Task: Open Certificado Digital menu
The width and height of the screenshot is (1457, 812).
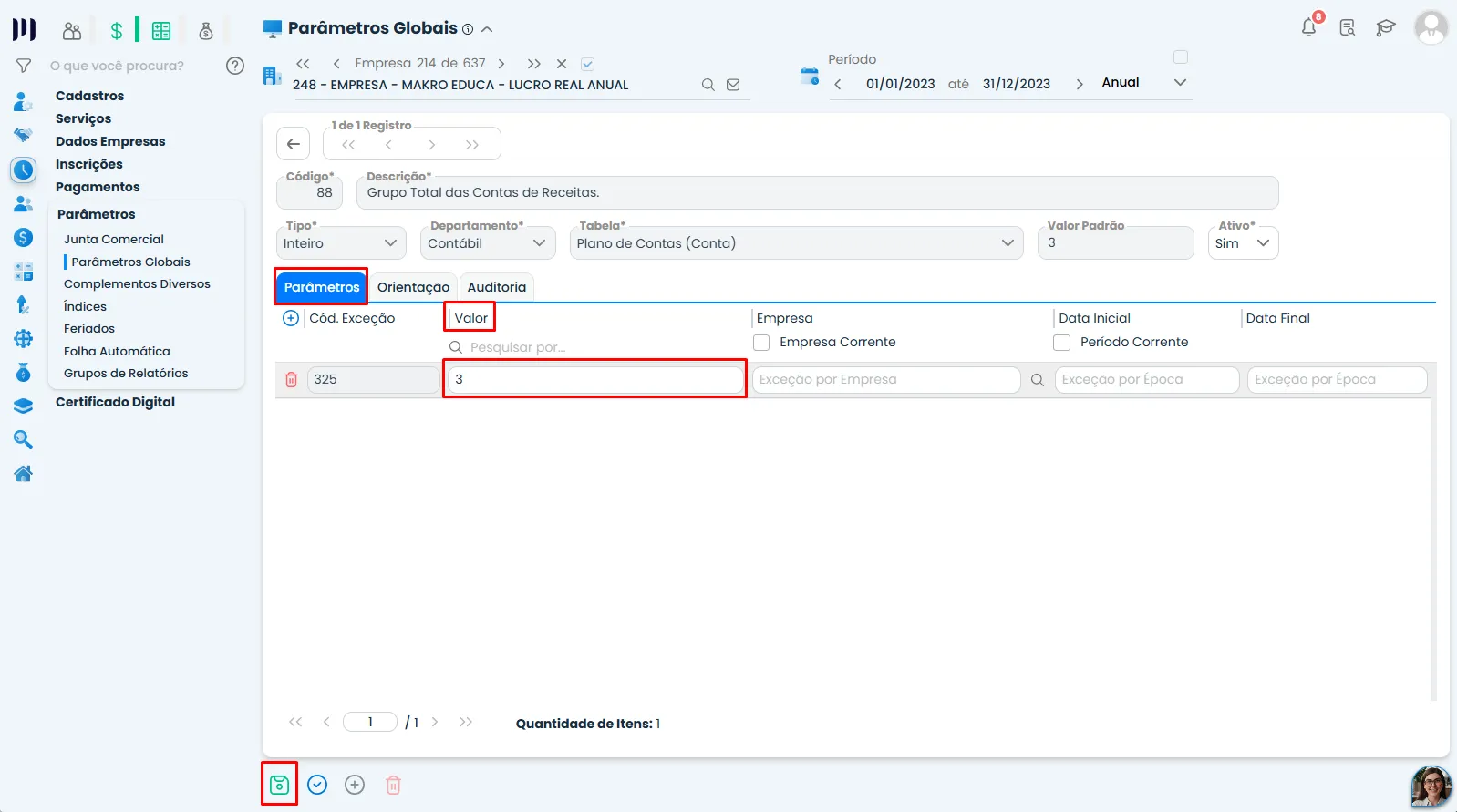Action: tap(115, 402)
